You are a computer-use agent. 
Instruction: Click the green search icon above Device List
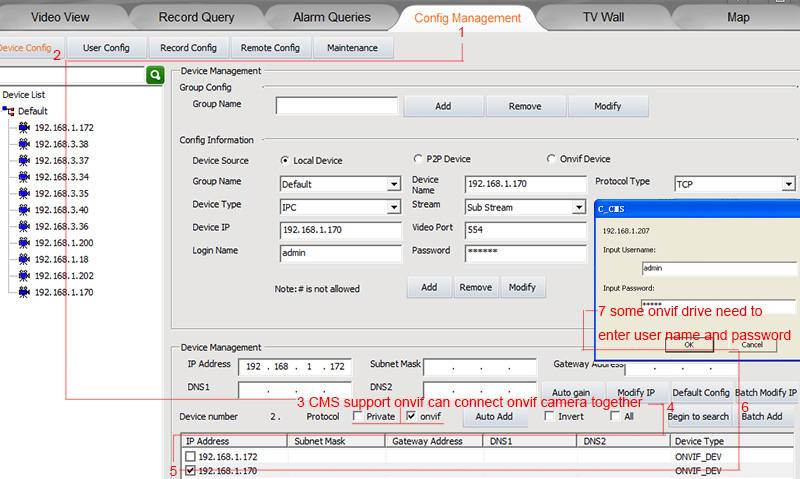coord(155,75)
